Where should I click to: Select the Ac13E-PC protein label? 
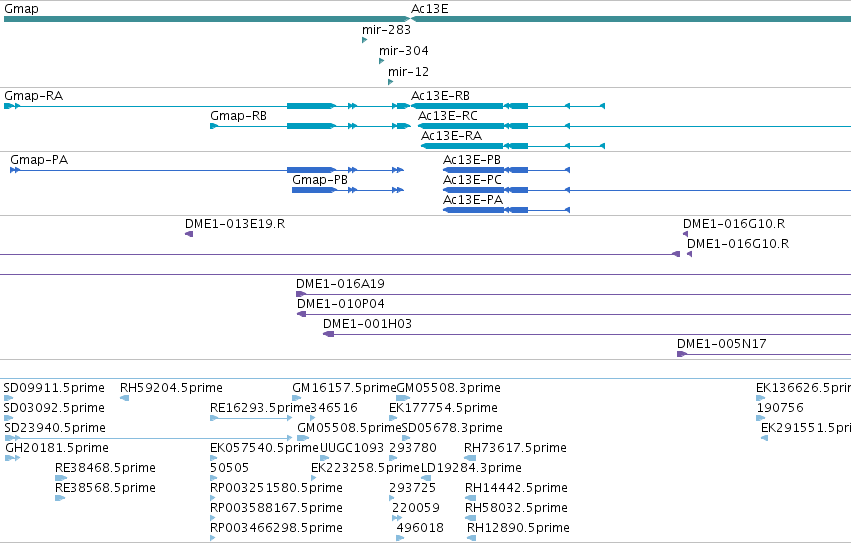point(472,180)
